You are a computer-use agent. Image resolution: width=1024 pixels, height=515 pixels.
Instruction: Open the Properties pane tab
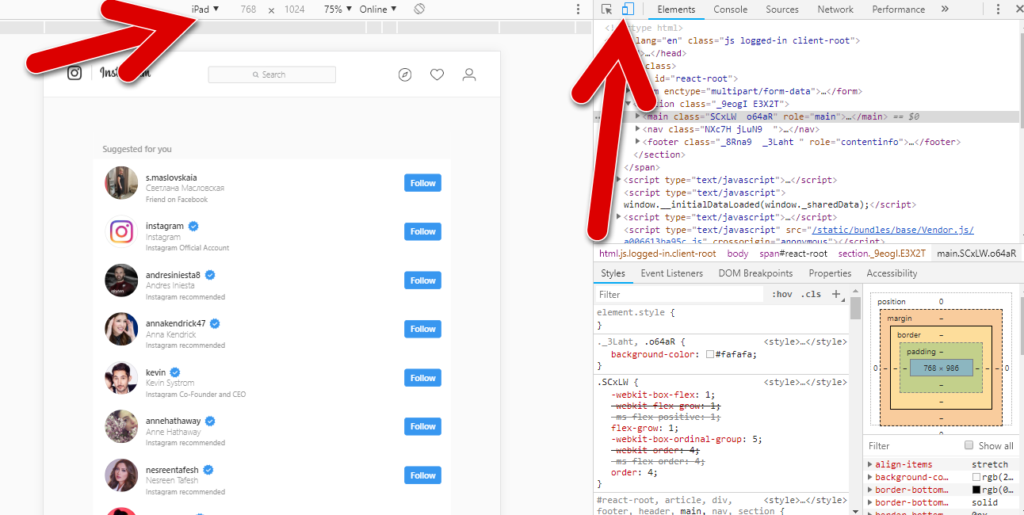[829, 273]
